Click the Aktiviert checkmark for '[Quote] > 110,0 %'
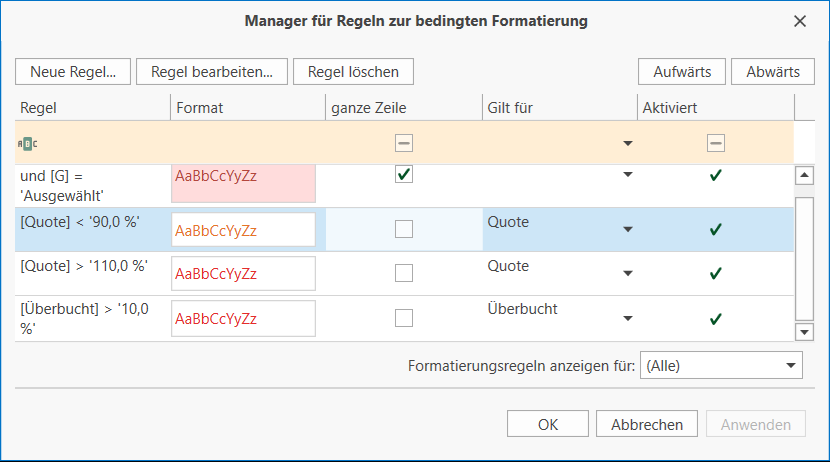Screen dimensions: 830x462 (x=715, y=273)
